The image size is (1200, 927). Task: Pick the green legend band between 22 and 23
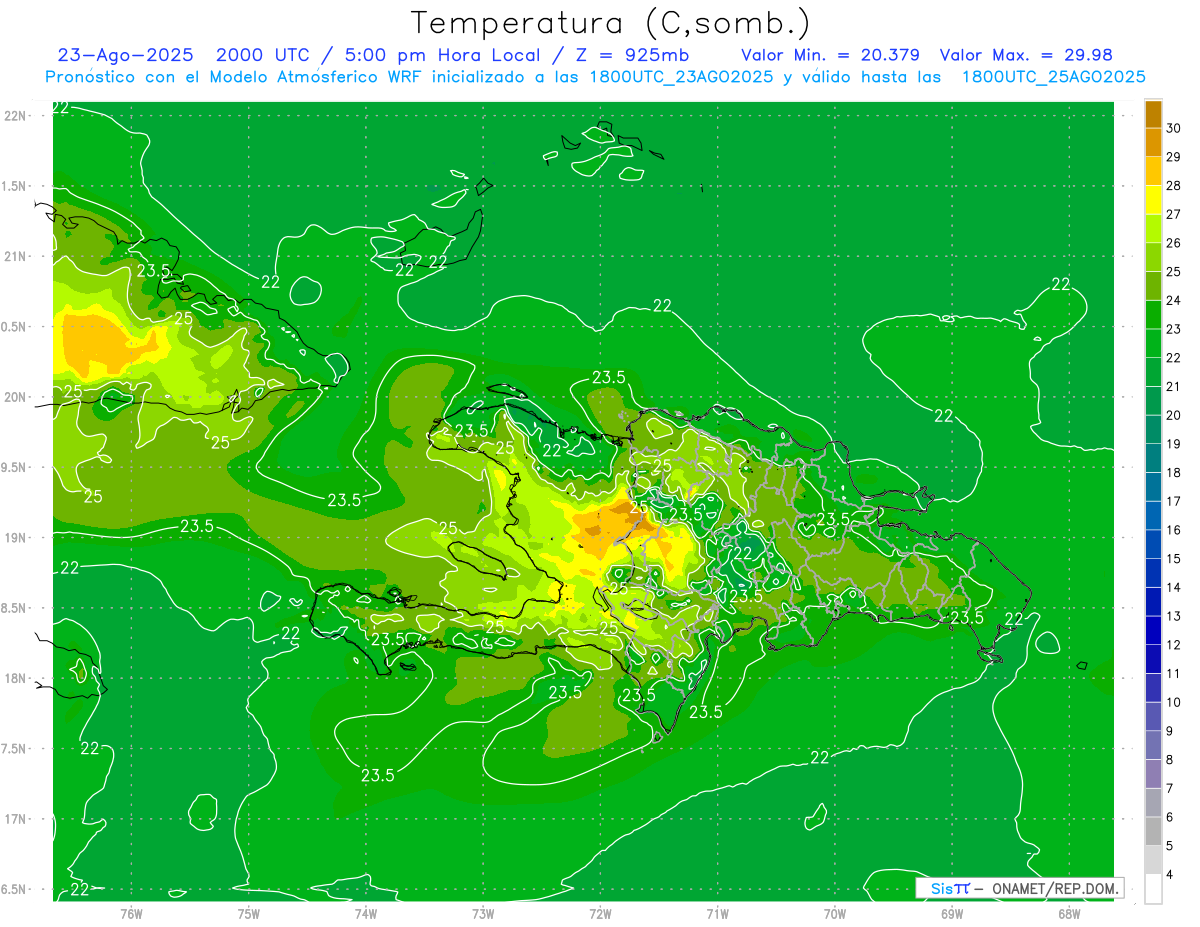coord(1153,344)
